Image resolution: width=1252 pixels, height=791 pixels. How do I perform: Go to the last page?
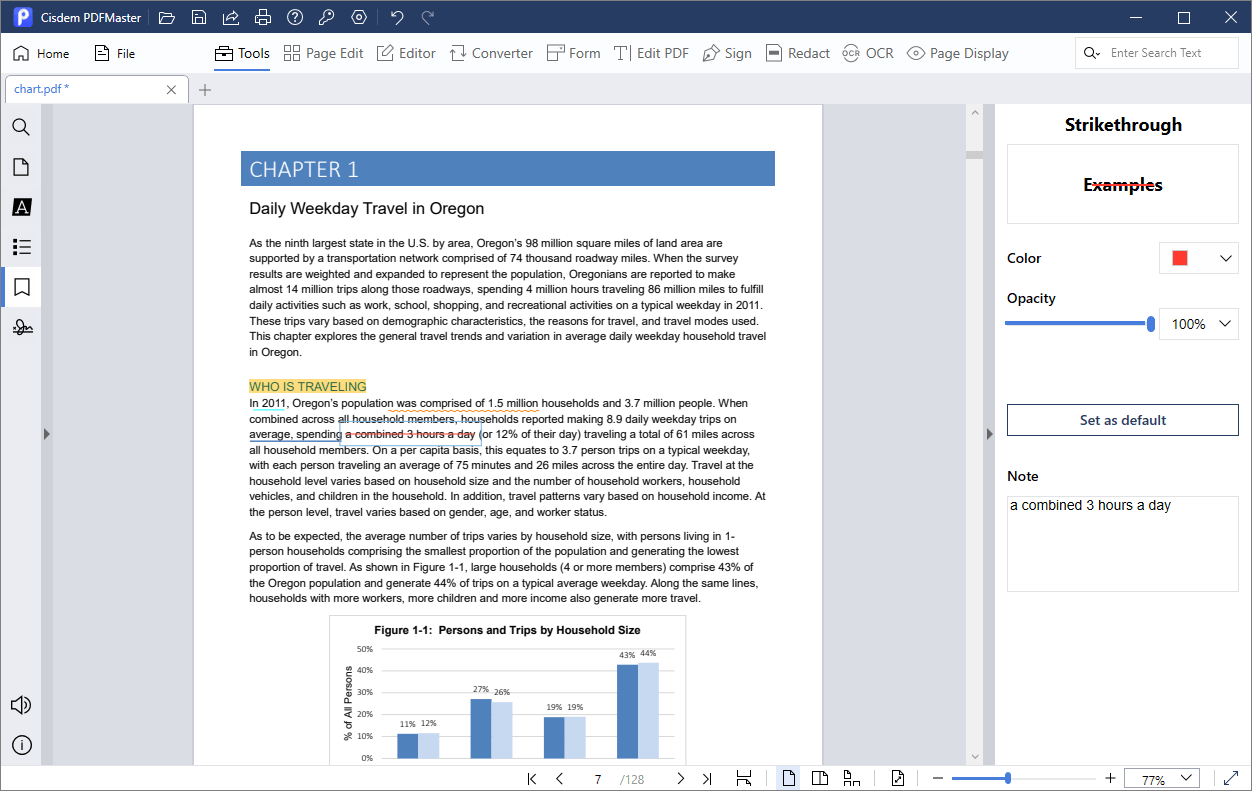click(707, 779)
